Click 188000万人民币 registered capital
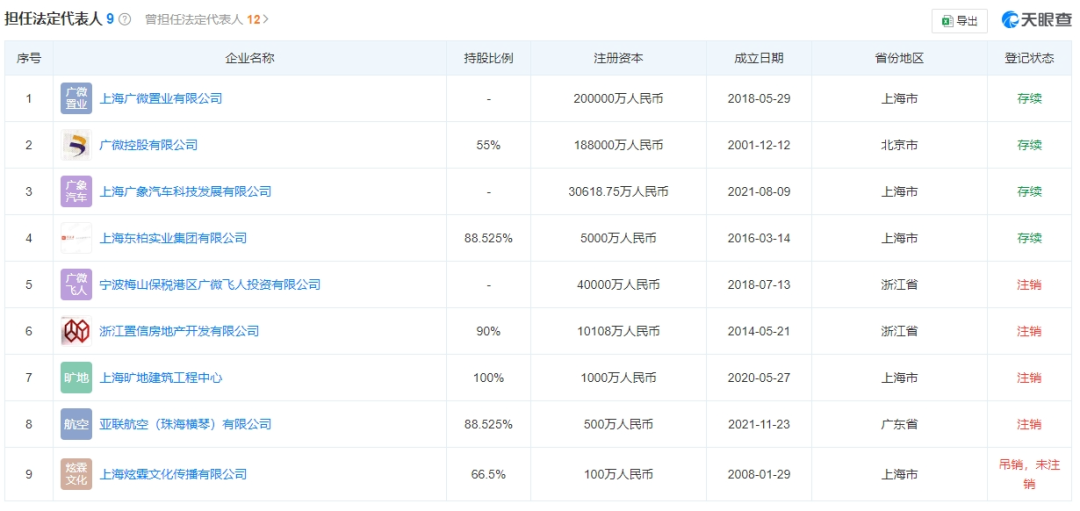 pos(619,145)
